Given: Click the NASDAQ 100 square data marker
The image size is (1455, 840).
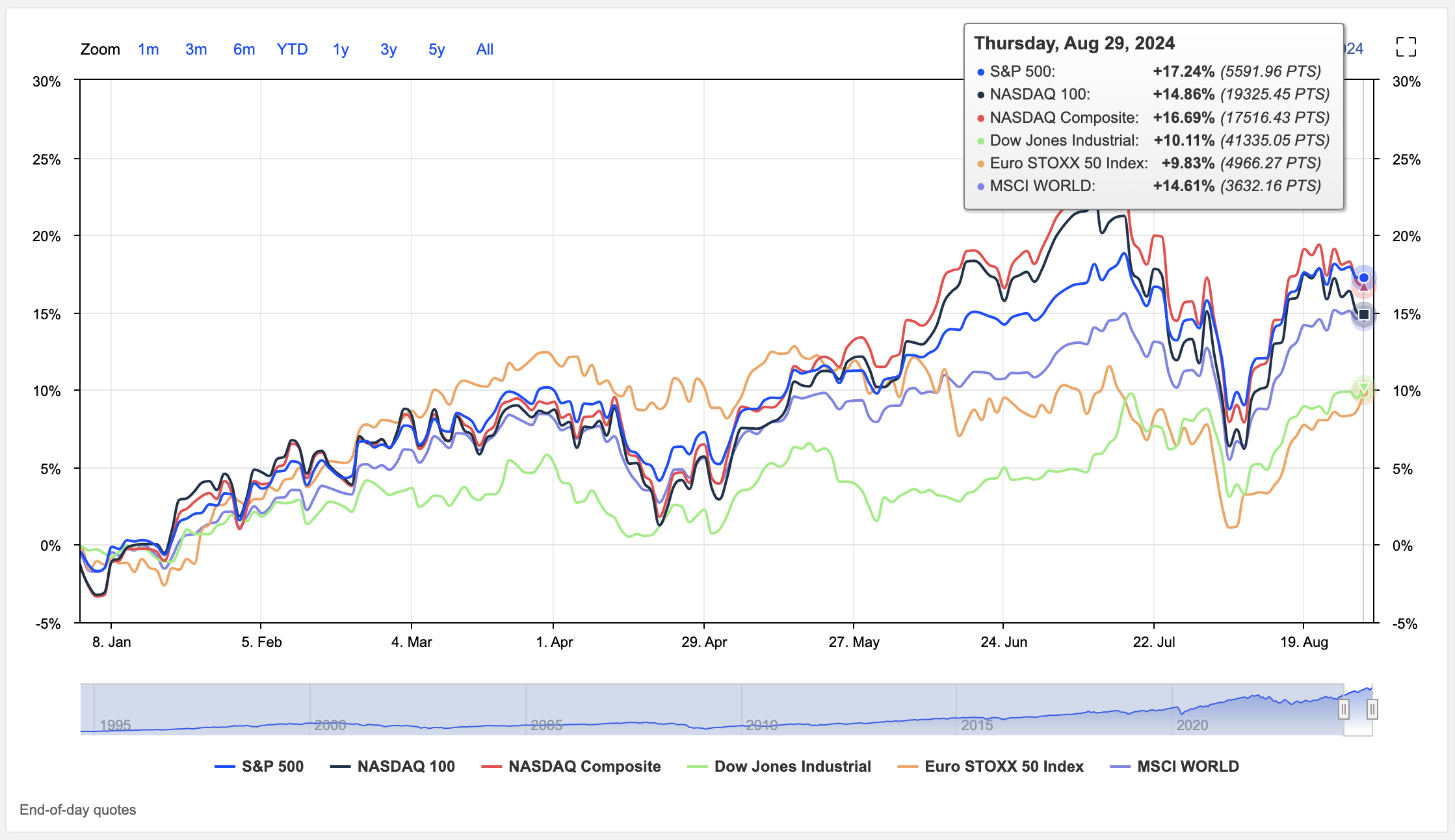Looking at the screenshot, I should (1364, 315).
